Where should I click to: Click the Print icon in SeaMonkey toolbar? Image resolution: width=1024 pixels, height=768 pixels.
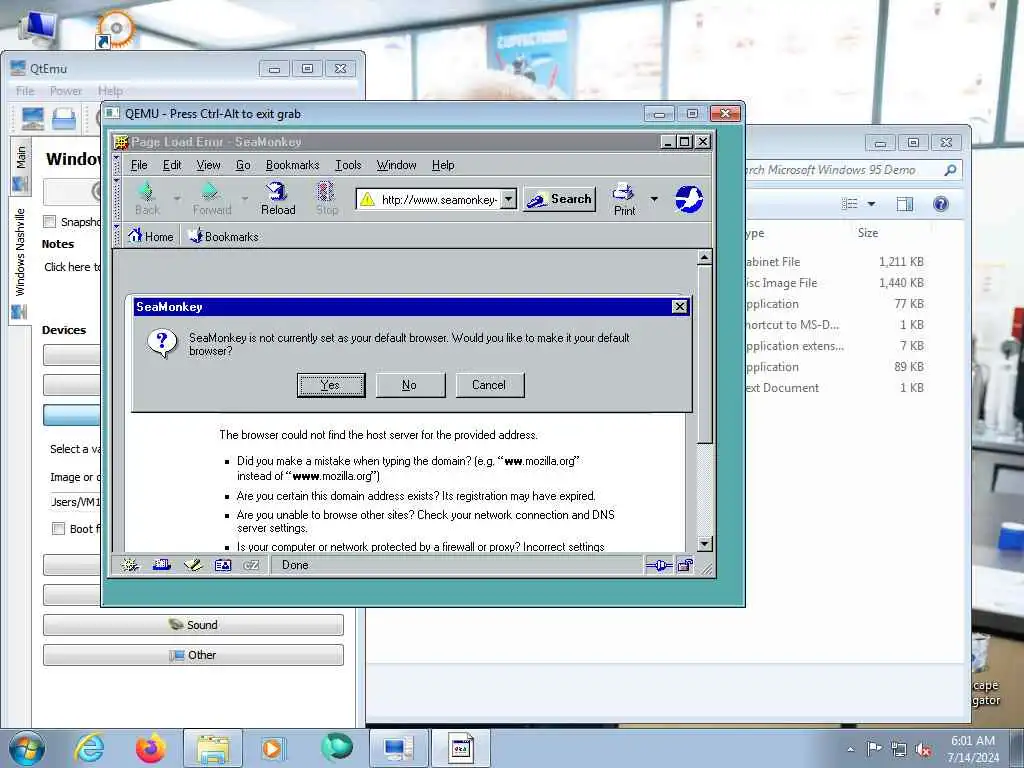623,192
